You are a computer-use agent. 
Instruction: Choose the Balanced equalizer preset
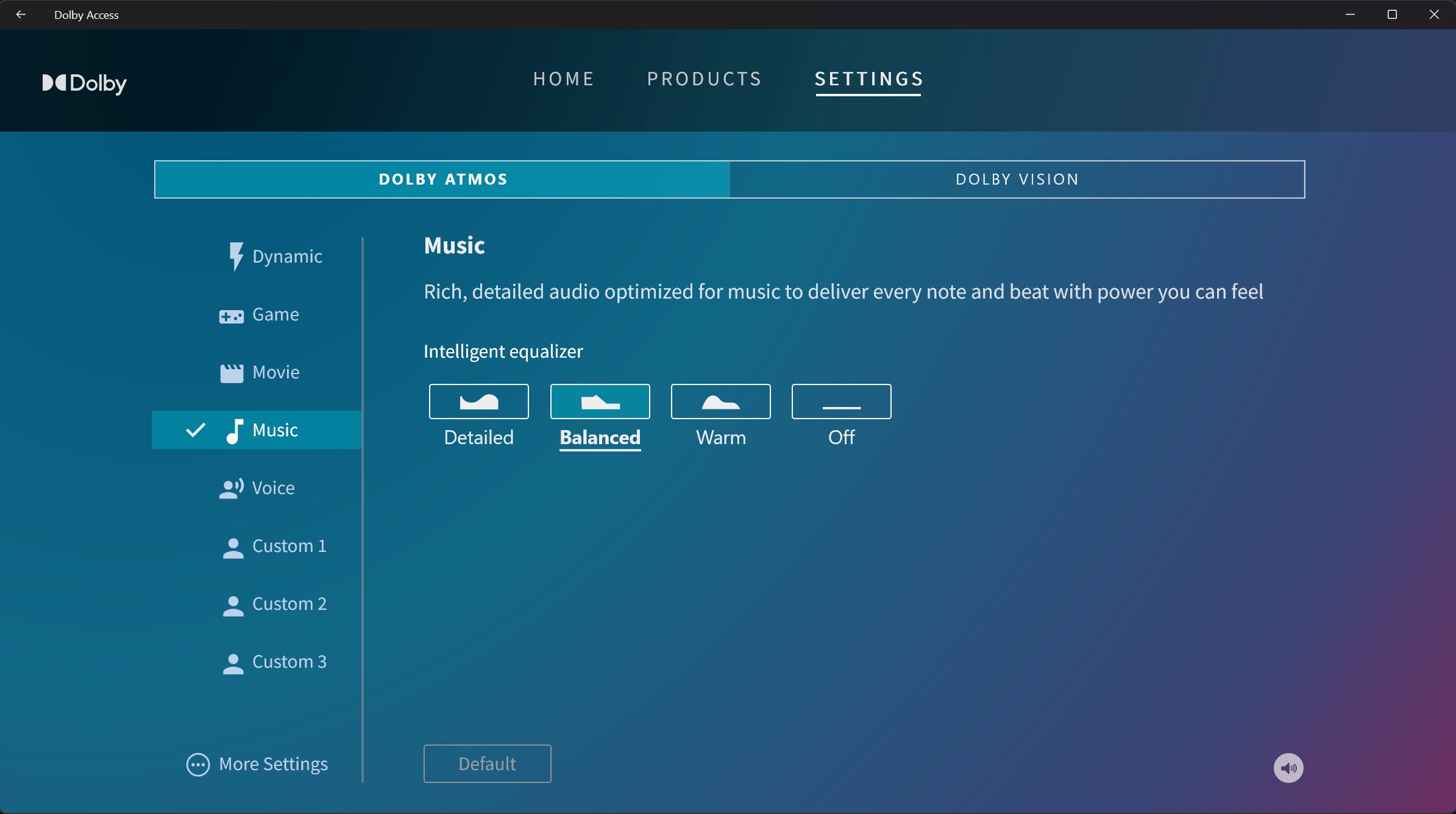[600, 402]
